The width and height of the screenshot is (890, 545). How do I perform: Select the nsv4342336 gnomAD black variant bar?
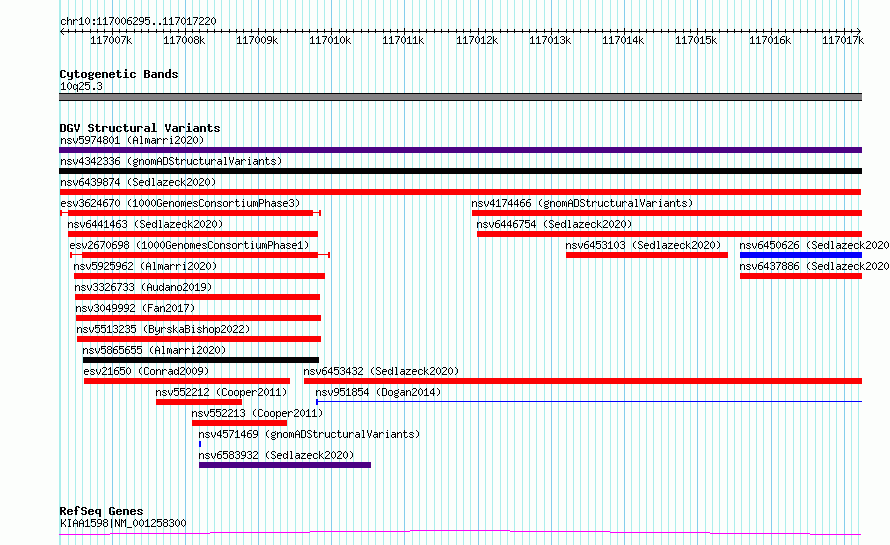click(460, 171)
